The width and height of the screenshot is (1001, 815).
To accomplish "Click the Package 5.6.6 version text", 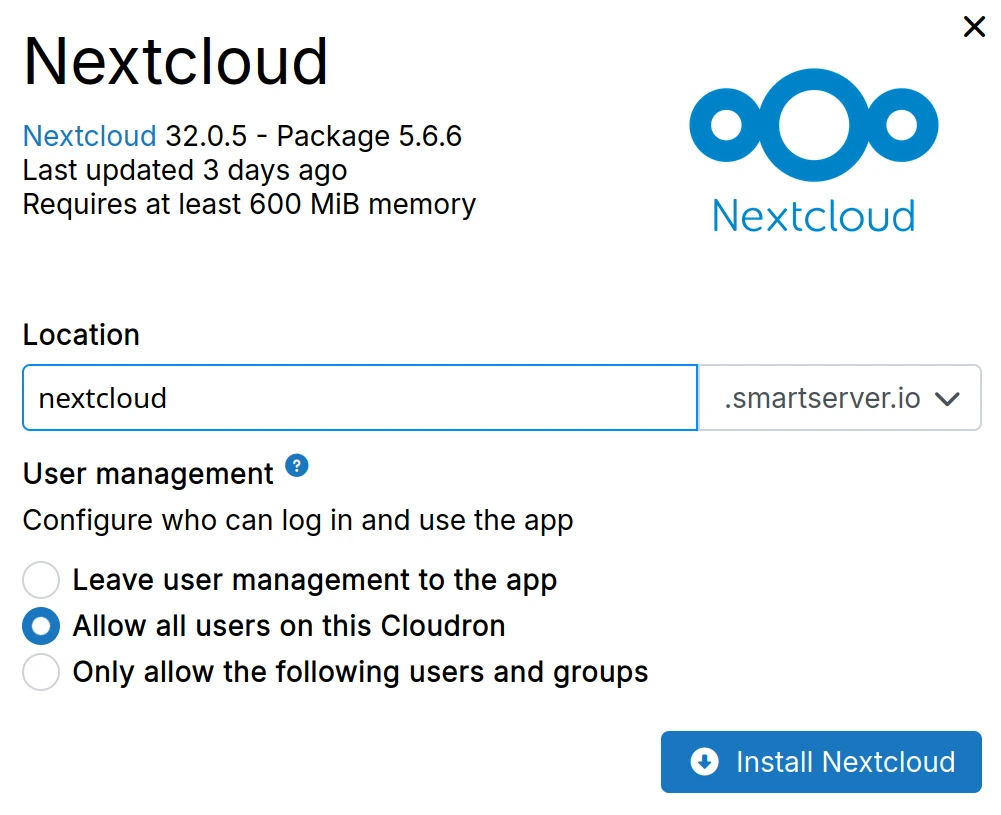I will [369, 136].
